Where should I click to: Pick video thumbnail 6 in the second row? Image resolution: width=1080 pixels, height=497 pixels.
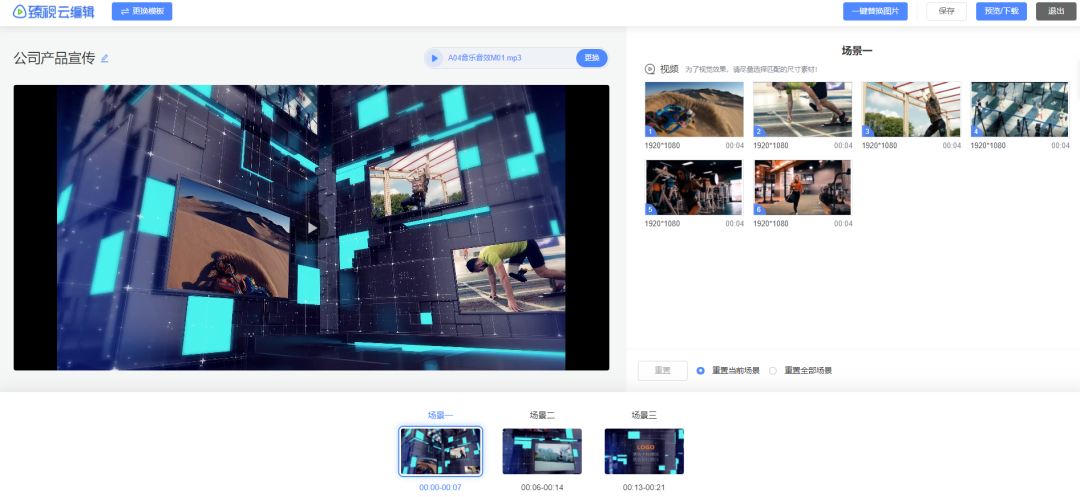(802, 187)
